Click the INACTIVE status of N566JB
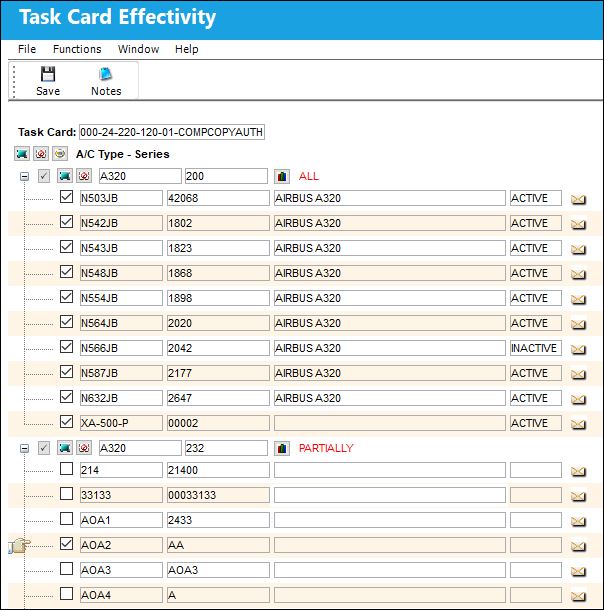The image size is (604, 610). (x=536, y=348)
